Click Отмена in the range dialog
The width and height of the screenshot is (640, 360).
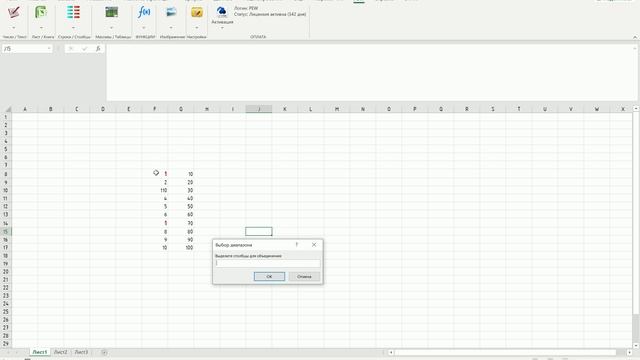pos(304,277)
